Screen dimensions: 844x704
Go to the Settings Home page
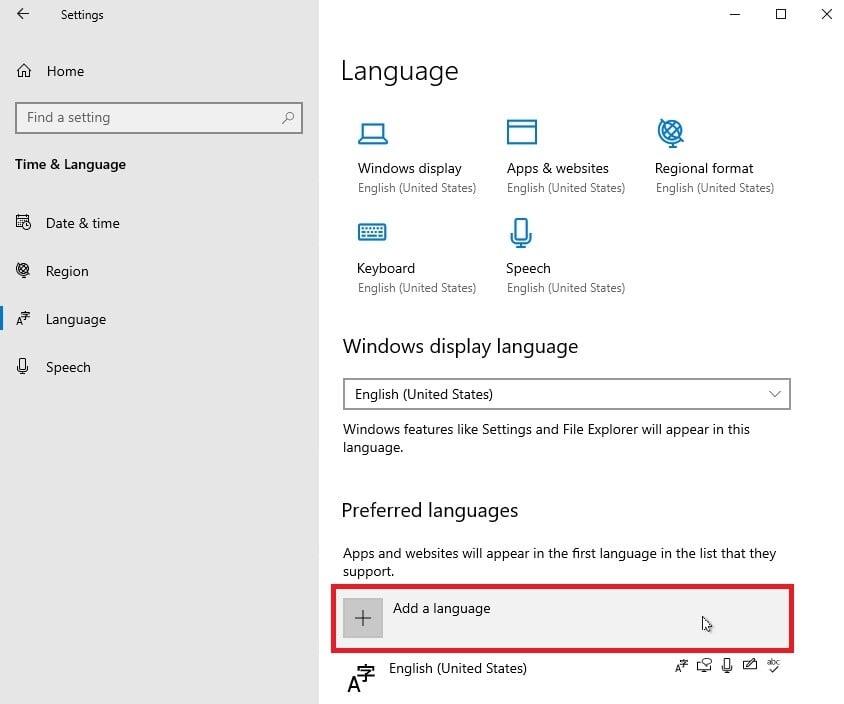tap(64, 71)
